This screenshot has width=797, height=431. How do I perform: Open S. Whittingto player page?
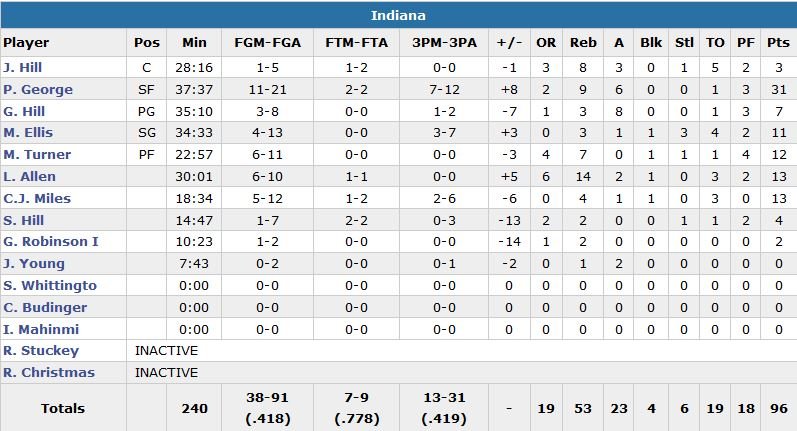50,286
